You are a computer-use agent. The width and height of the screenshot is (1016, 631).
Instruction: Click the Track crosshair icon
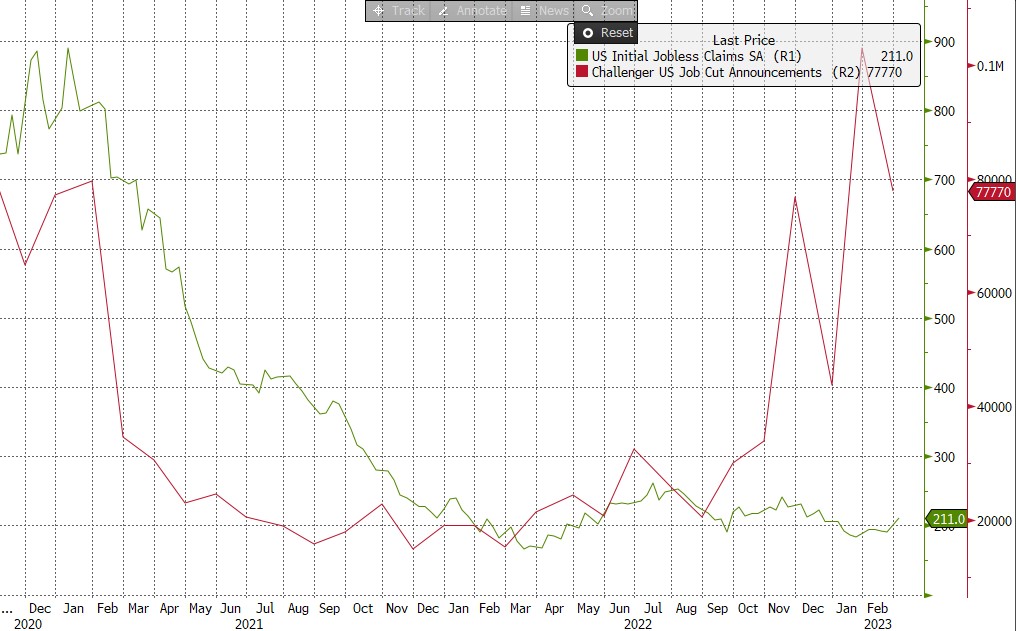[x=378, y=10]
